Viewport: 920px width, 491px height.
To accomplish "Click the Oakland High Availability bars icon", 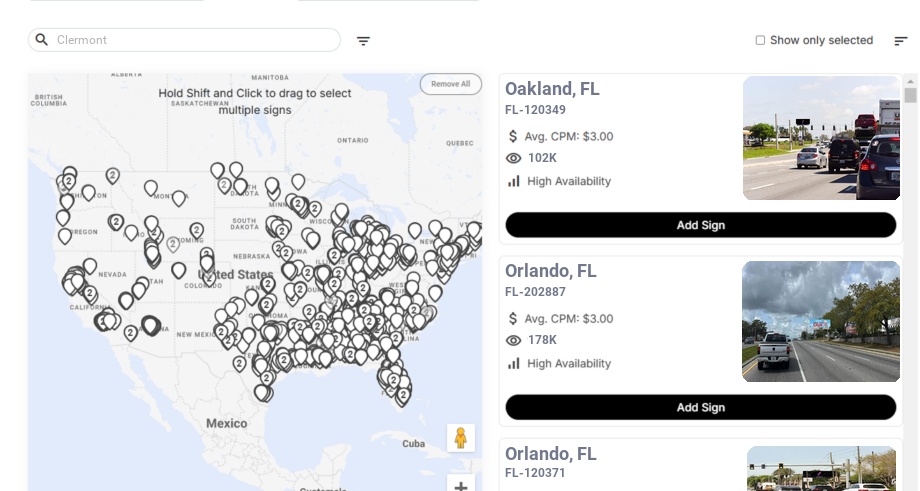I will coord(514,181).
